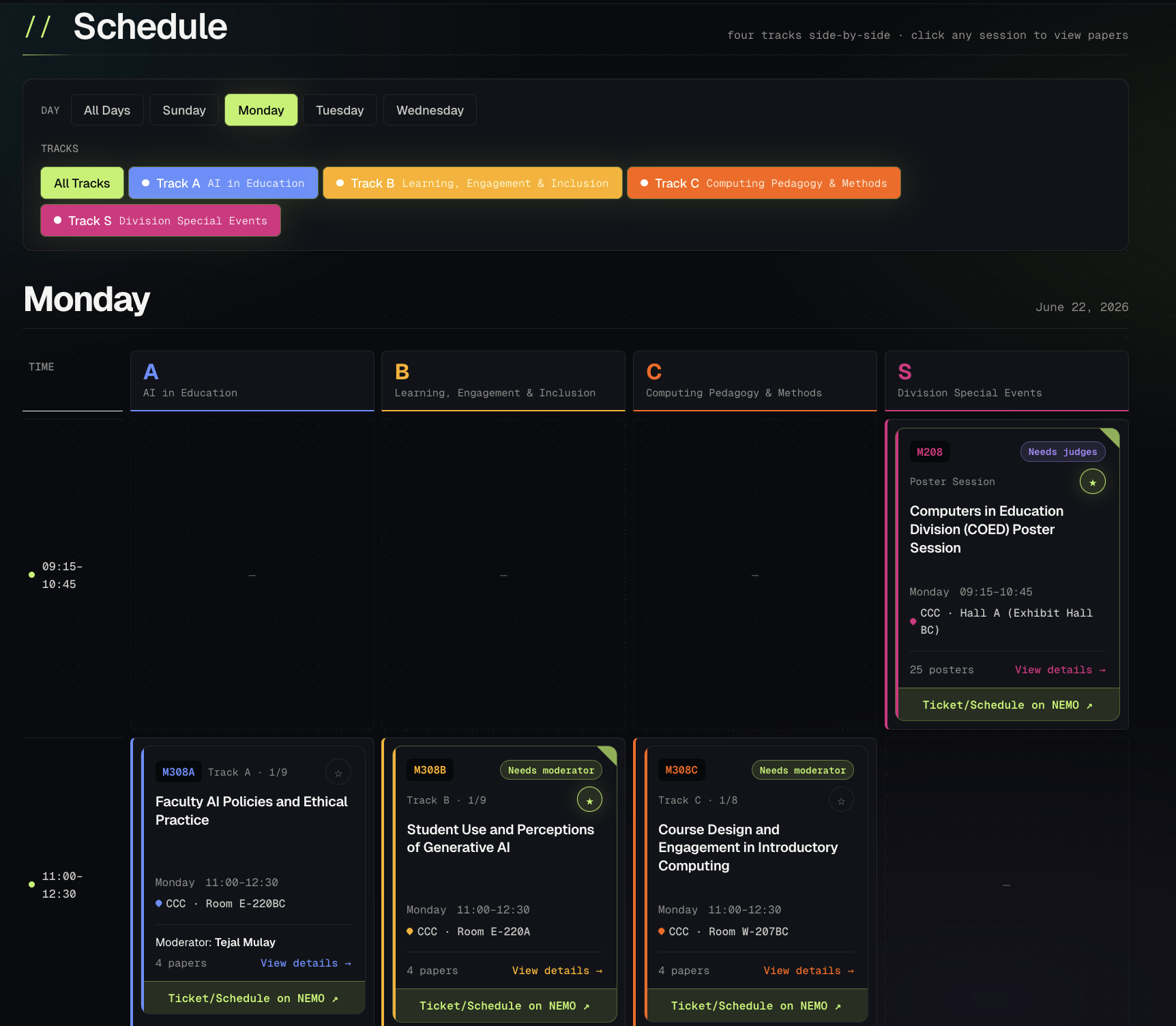Click the Room E-220A location

pos(473,931)
